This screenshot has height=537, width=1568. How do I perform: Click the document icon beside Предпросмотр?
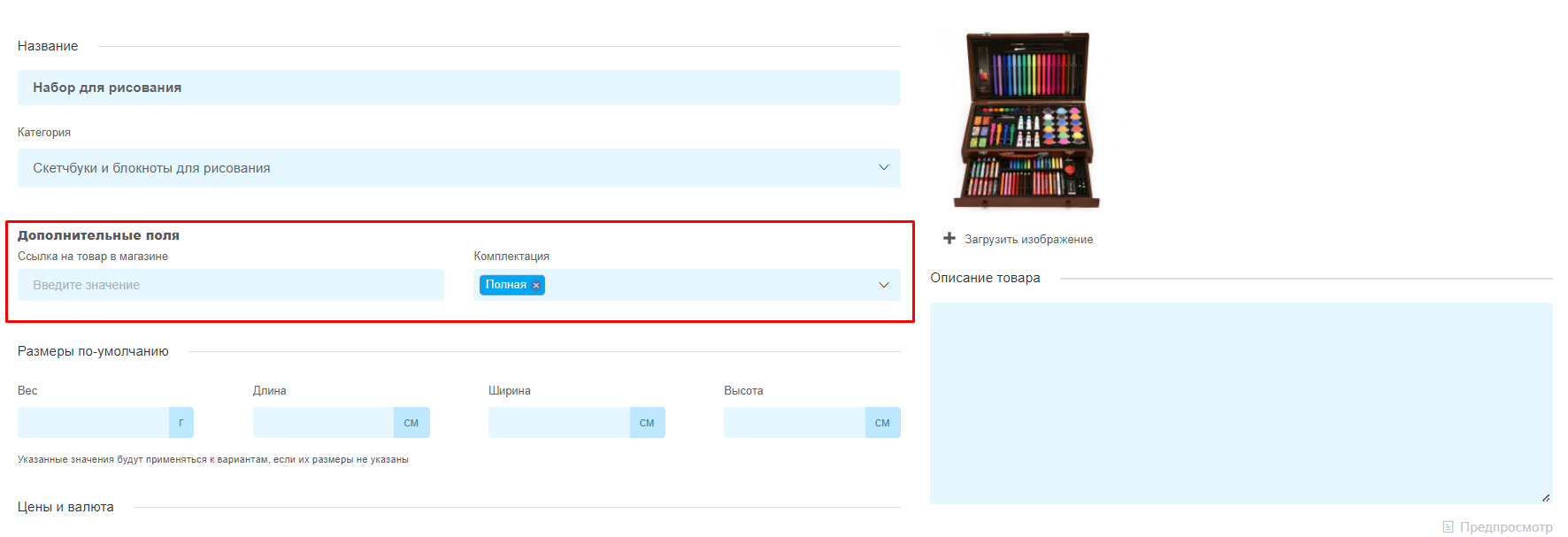(1448, 526)
